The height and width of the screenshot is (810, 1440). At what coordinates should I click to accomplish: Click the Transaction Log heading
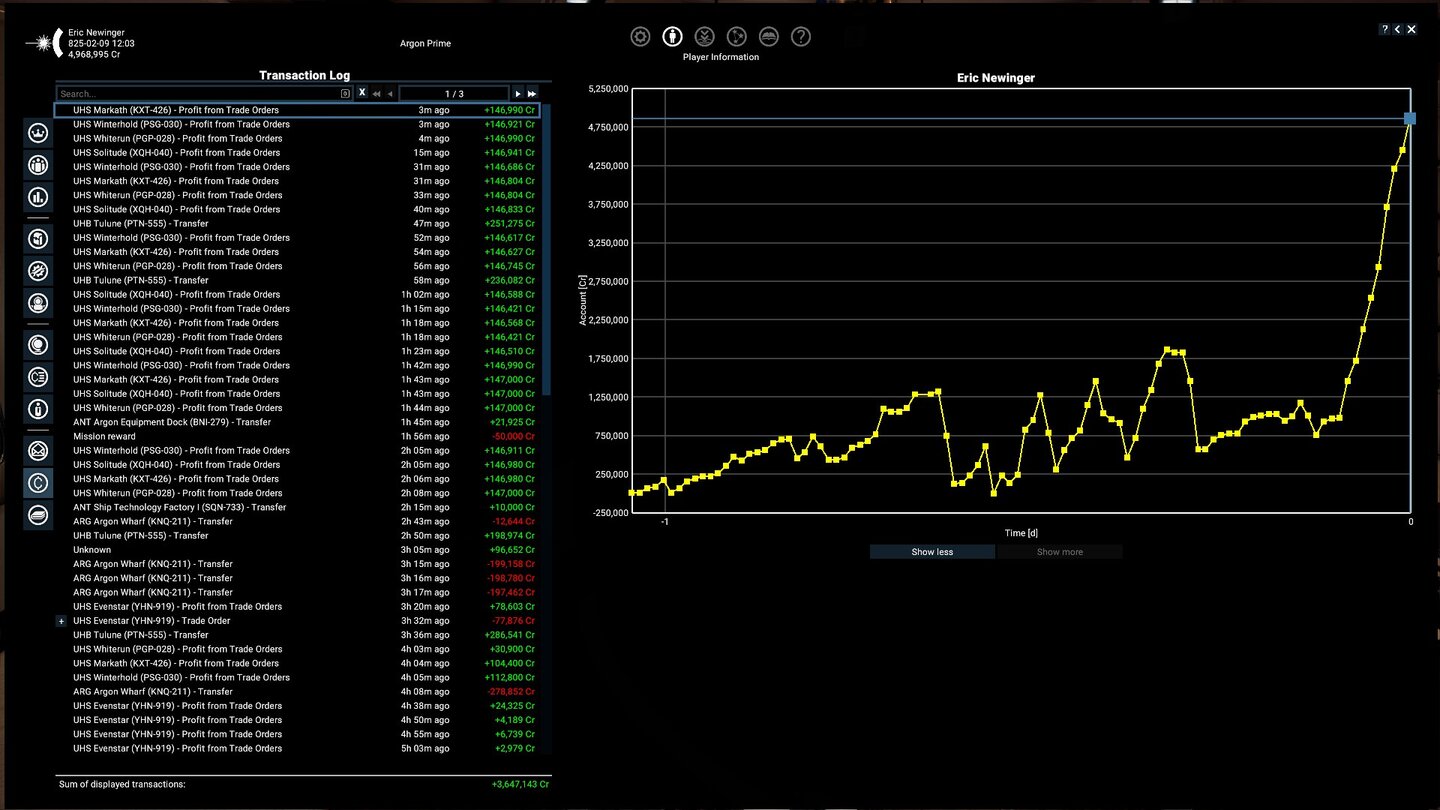pyautogui.click(x=304, y=75)
